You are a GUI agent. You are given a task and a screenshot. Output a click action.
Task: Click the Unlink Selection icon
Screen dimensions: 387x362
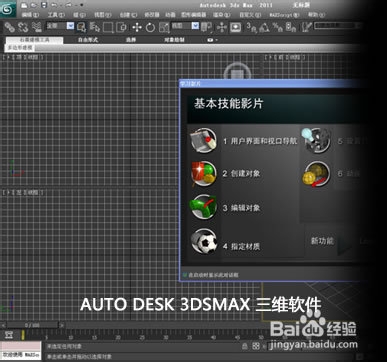(23, 27)
